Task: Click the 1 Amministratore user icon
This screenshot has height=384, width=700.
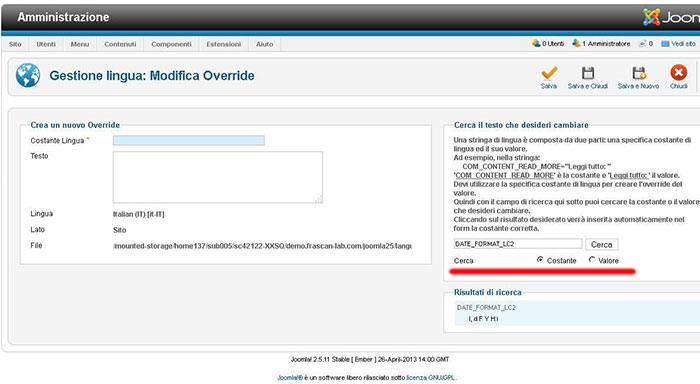Action: coord(576,43)
